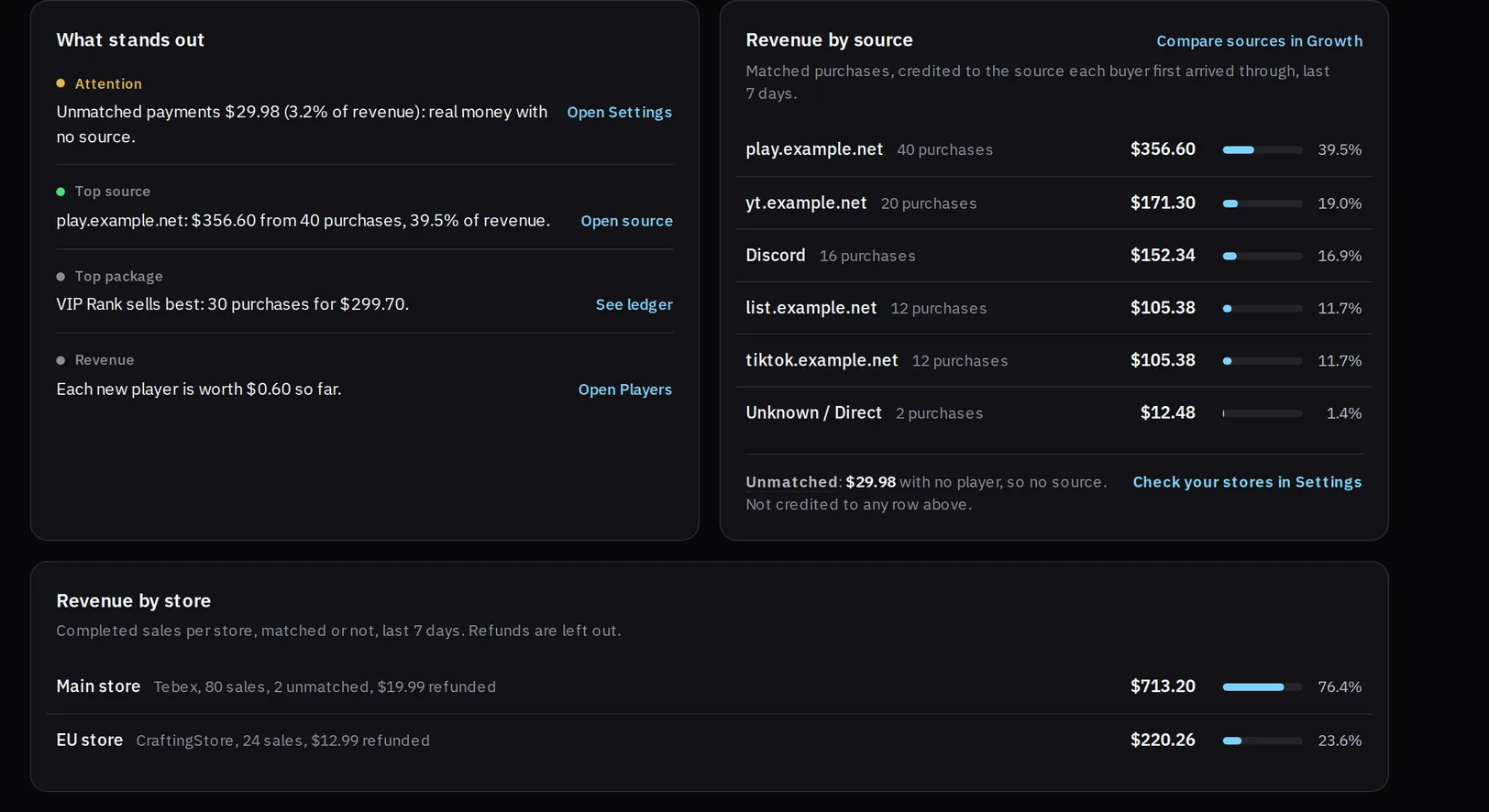Select the play.example.net source row

[1053, 149]
